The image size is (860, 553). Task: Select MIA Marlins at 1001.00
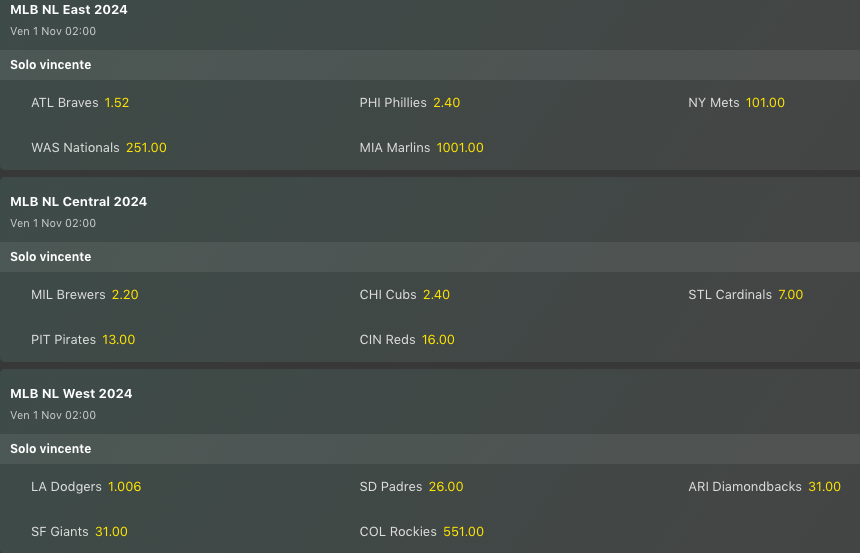coord(460,148)
